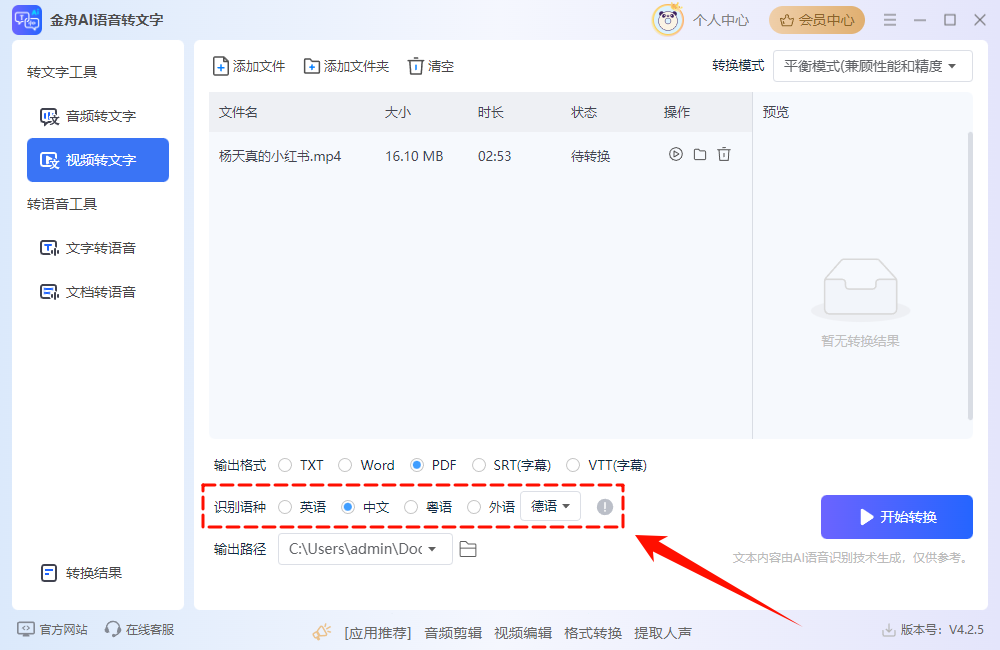Screen dimensions: 1000x650
Task: Click the 开始转换 start conversion button
Action: coord(896,517)
